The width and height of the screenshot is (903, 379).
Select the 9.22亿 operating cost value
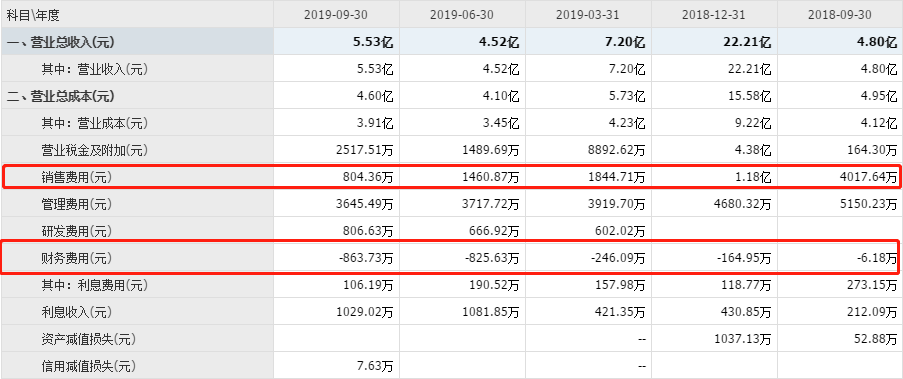tap(754, 123)
